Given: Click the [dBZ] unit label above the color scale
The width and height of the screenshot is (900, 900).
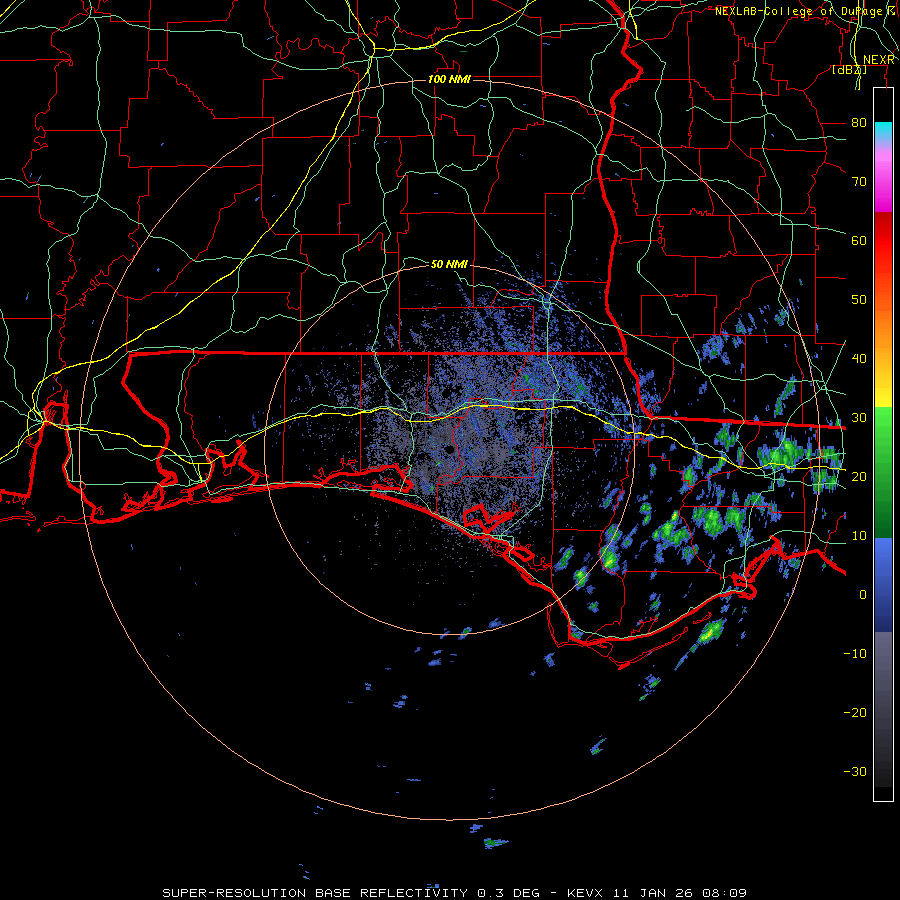Looking at the screenshot, I should 849,70.
